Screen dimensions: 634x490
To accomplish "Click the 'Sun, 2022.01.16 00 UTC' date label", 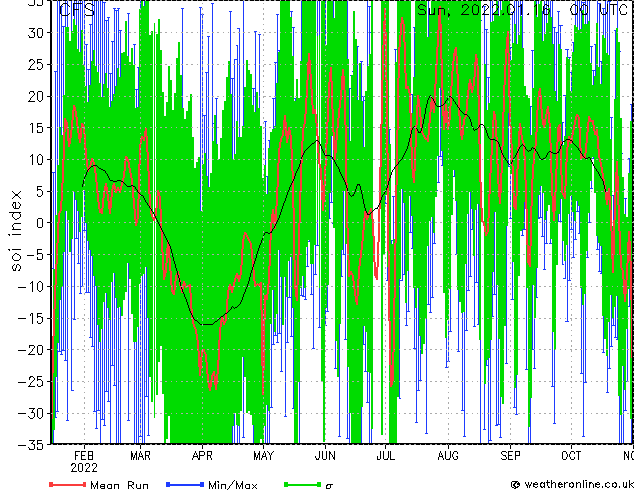I will (x=522, y=9).
